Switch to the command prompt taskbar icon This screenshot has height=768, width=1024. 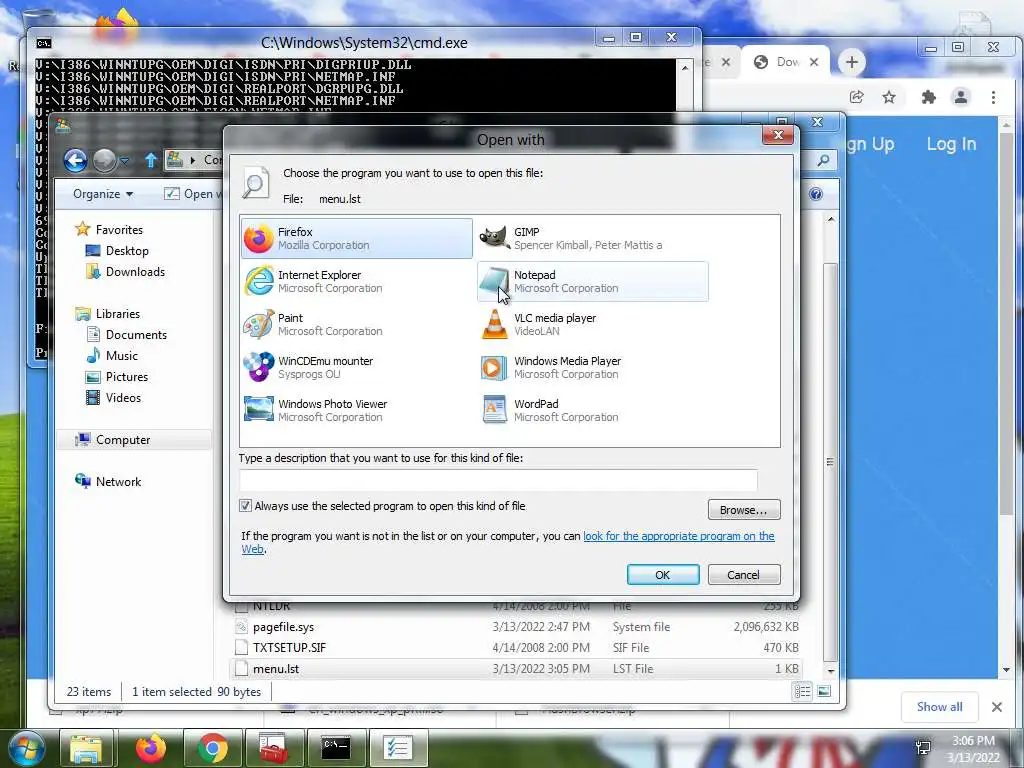[x=336, y=748]
